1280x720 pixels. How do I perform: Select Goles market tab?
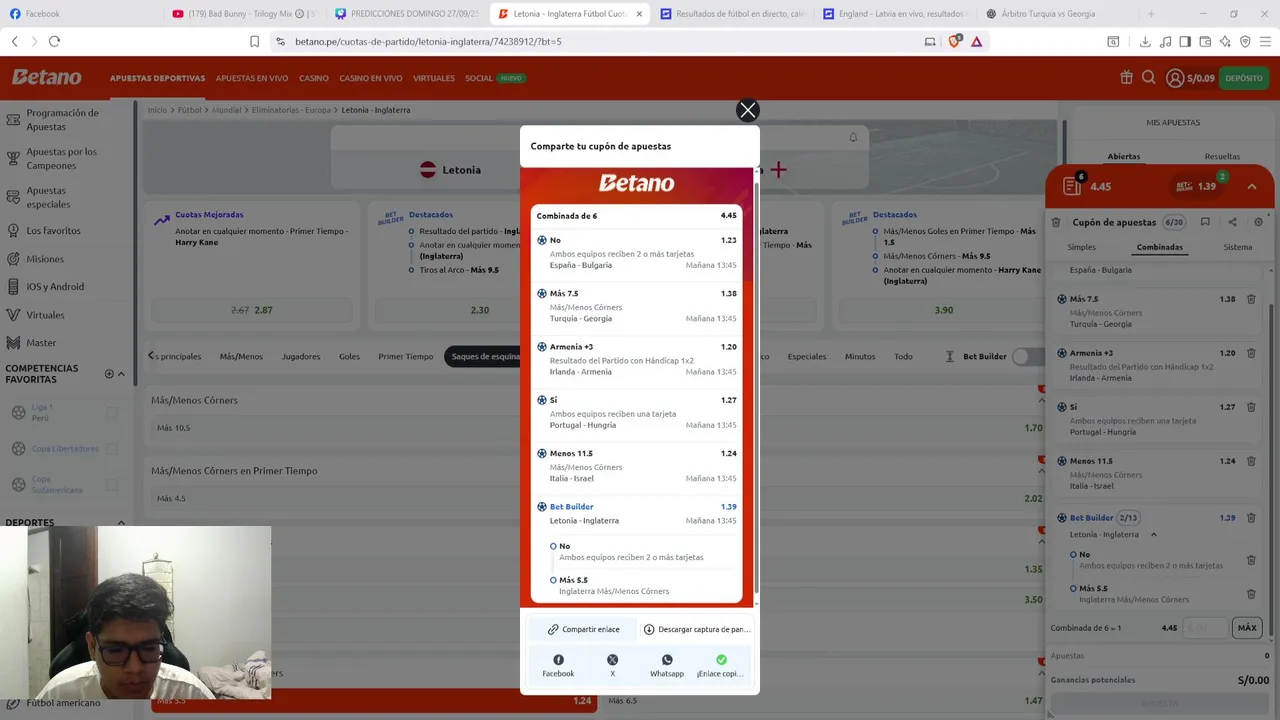pos(349,356)
